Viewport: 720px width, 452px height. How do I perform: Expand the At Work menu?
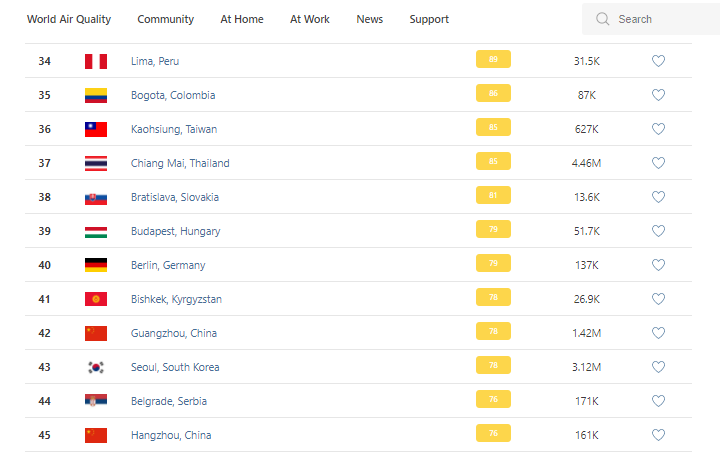coord(310,19)
